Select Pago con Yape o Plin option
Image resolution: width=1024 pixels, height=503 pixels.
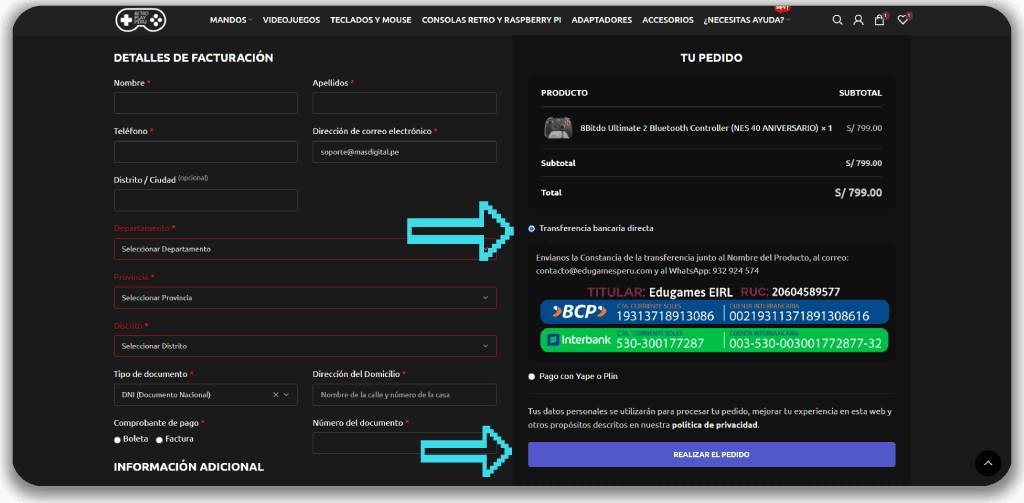pyautogui.click(x=532, y=377)
